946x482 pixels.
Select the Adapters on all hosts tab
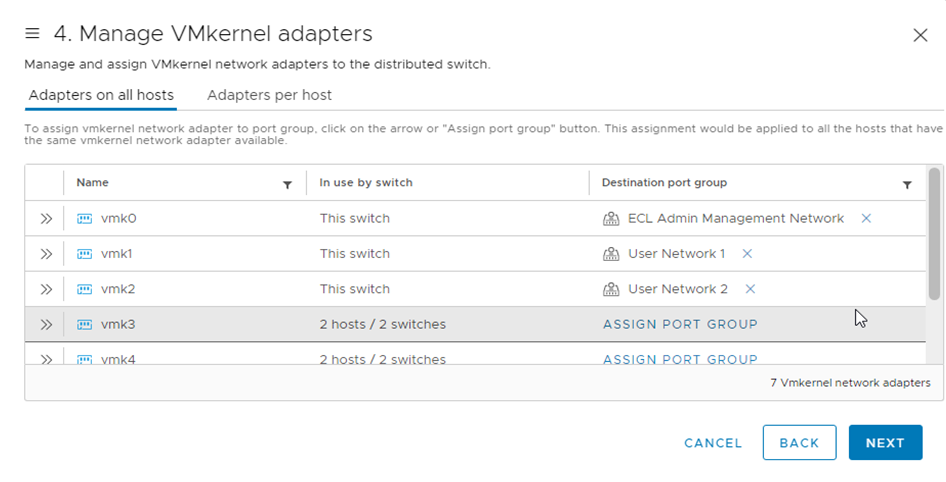tap(101, 95)
